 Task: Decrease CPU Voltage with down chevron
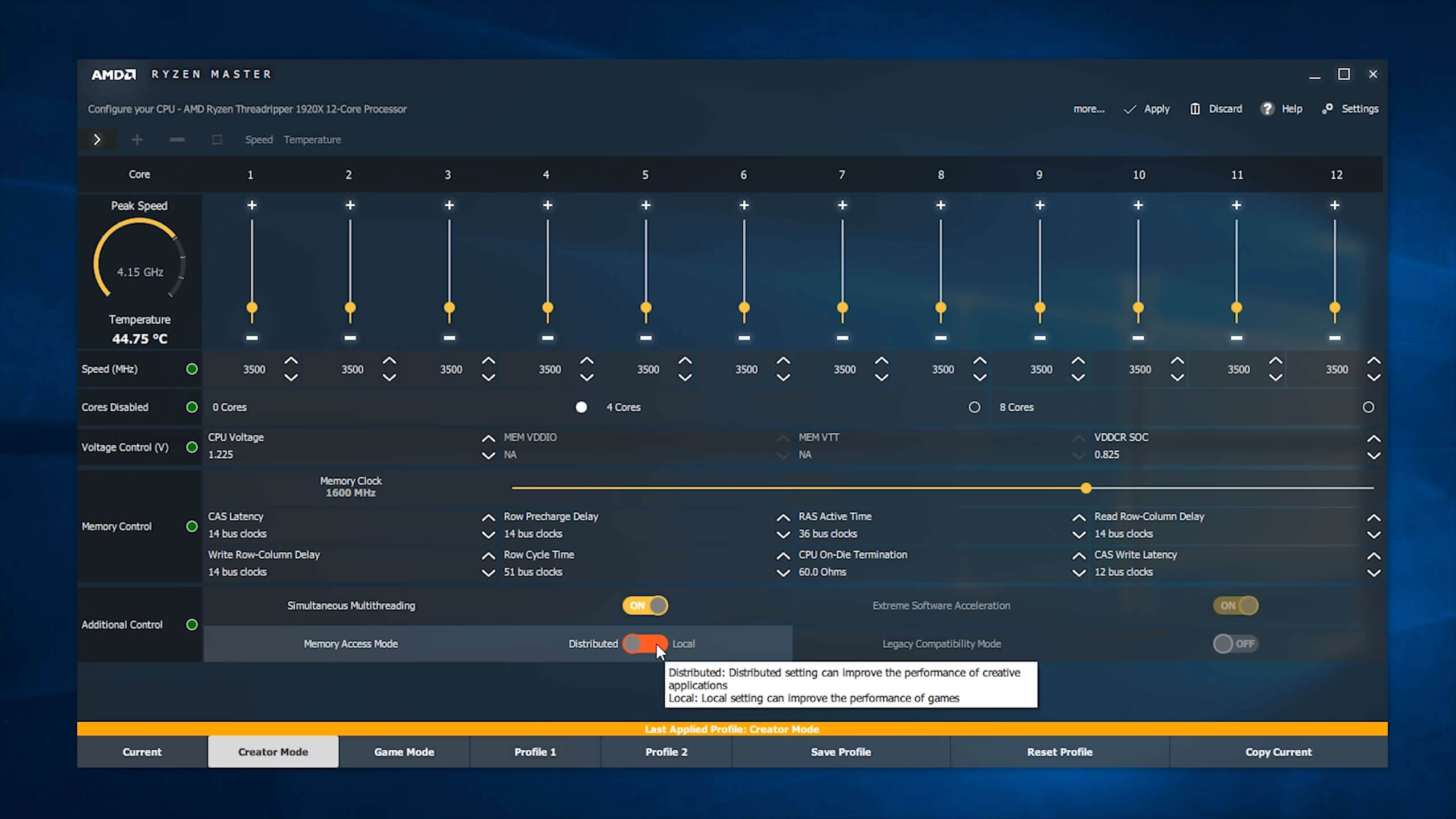(488, 456)
